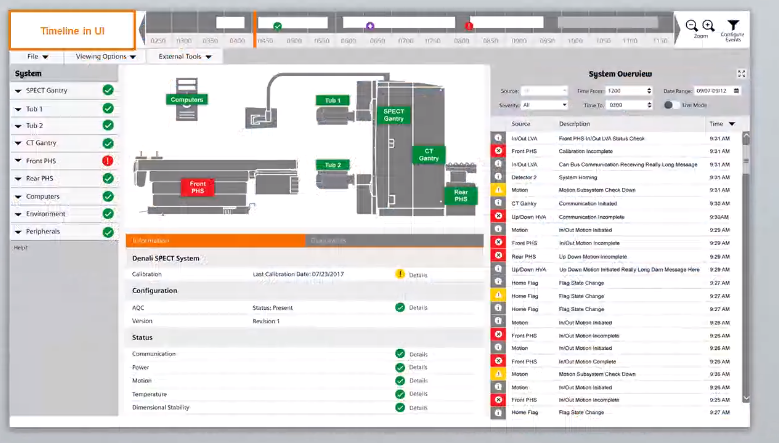
Task: Click the orange playhead line on the timeline
Action: [x=255, y=30]
